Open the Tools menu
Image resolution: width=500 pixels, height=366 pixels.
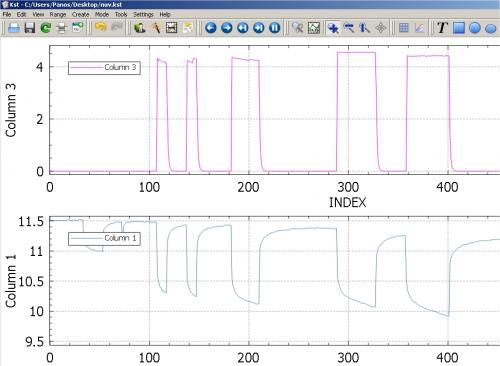(121, 14)
